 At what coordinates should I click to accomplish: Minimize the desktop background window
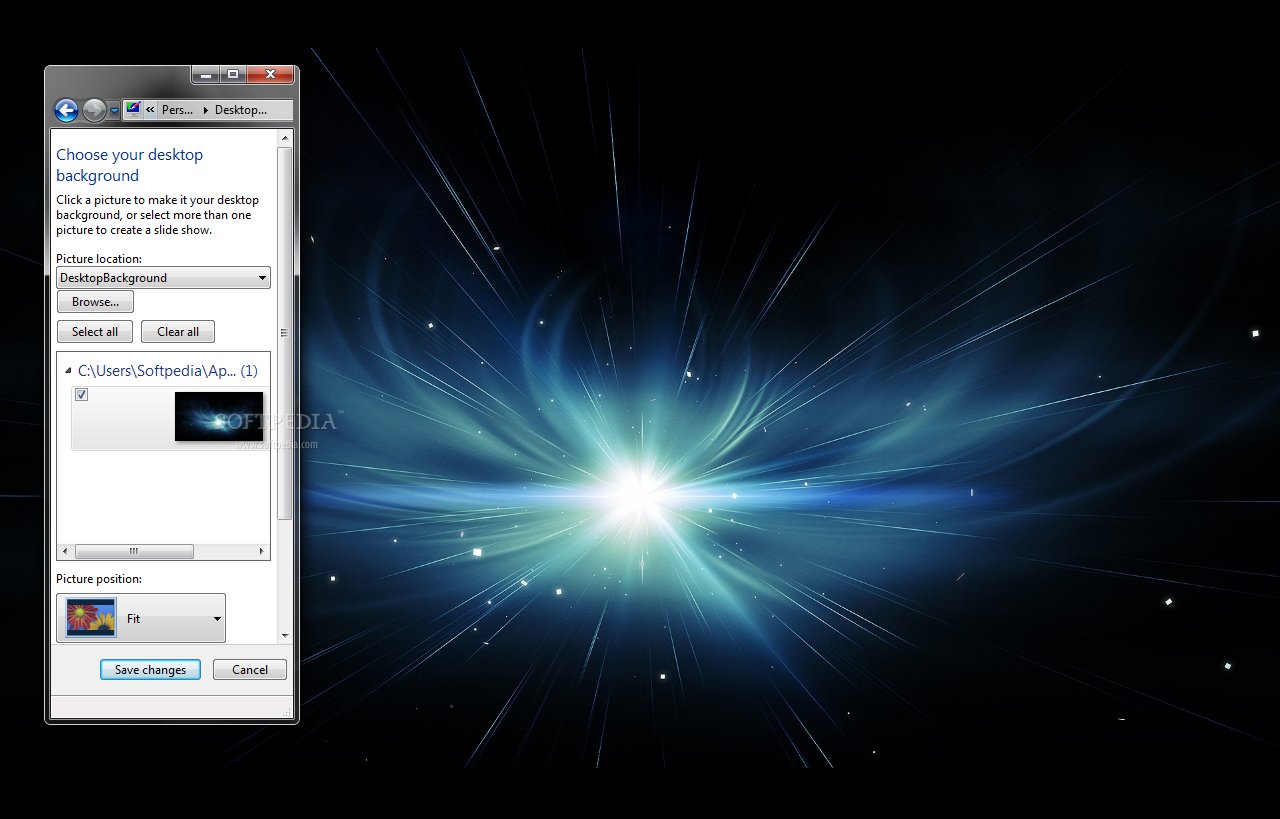[205, 74]
